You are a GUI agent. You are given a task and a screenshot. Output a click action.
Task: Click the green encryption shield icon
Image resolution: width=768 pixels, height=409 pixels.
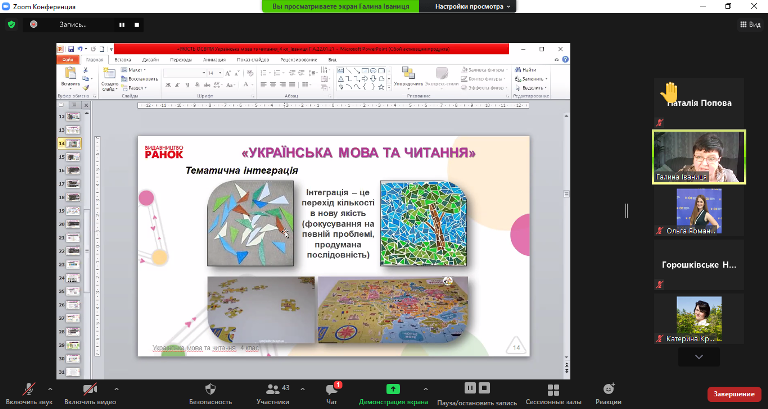coord(12,24)
